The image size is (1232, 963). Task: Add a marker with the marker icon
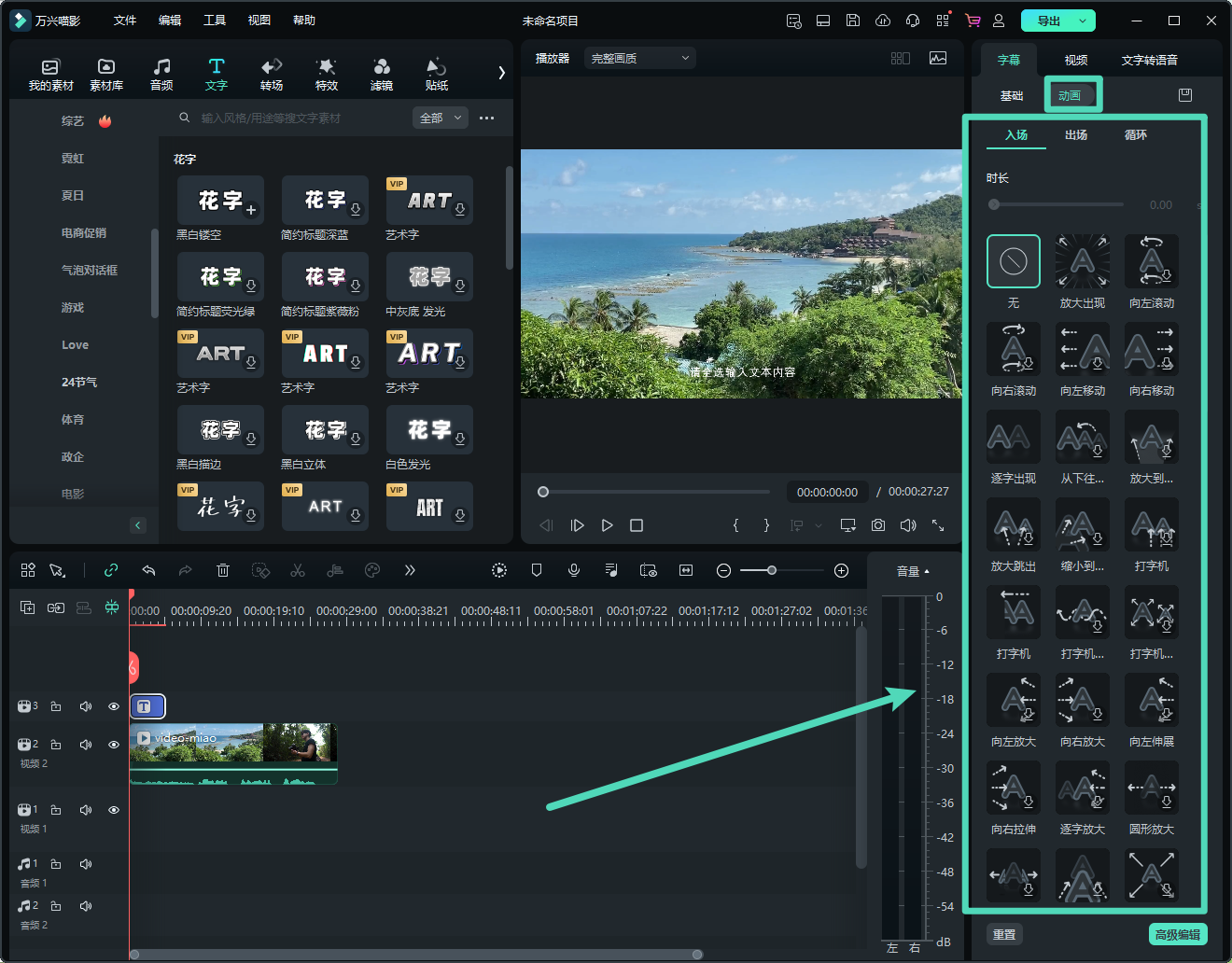coord(537,570)
